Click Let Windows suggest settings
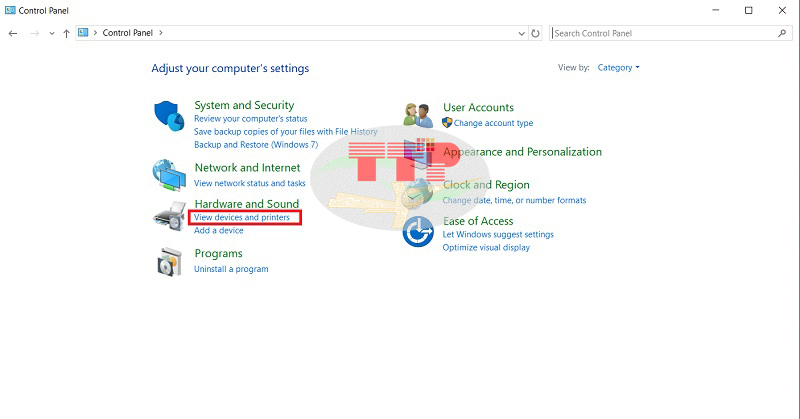 pos(498,234)
